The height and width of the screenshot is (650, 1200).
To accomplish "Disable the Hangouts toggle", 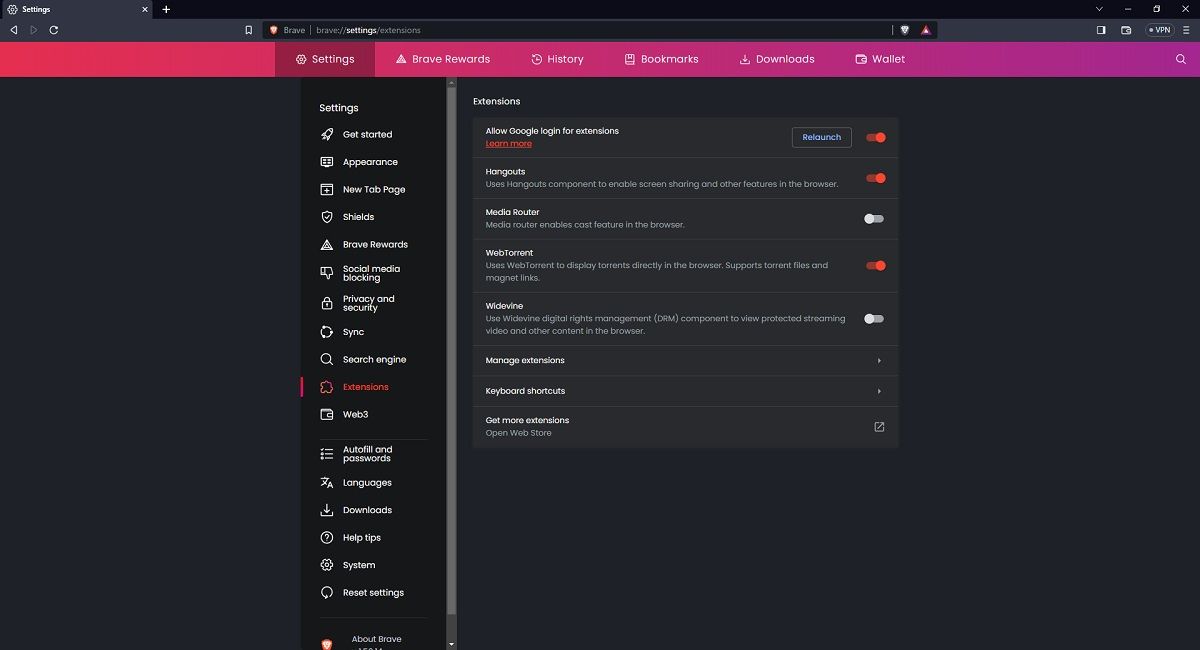I will pos(875,178).
